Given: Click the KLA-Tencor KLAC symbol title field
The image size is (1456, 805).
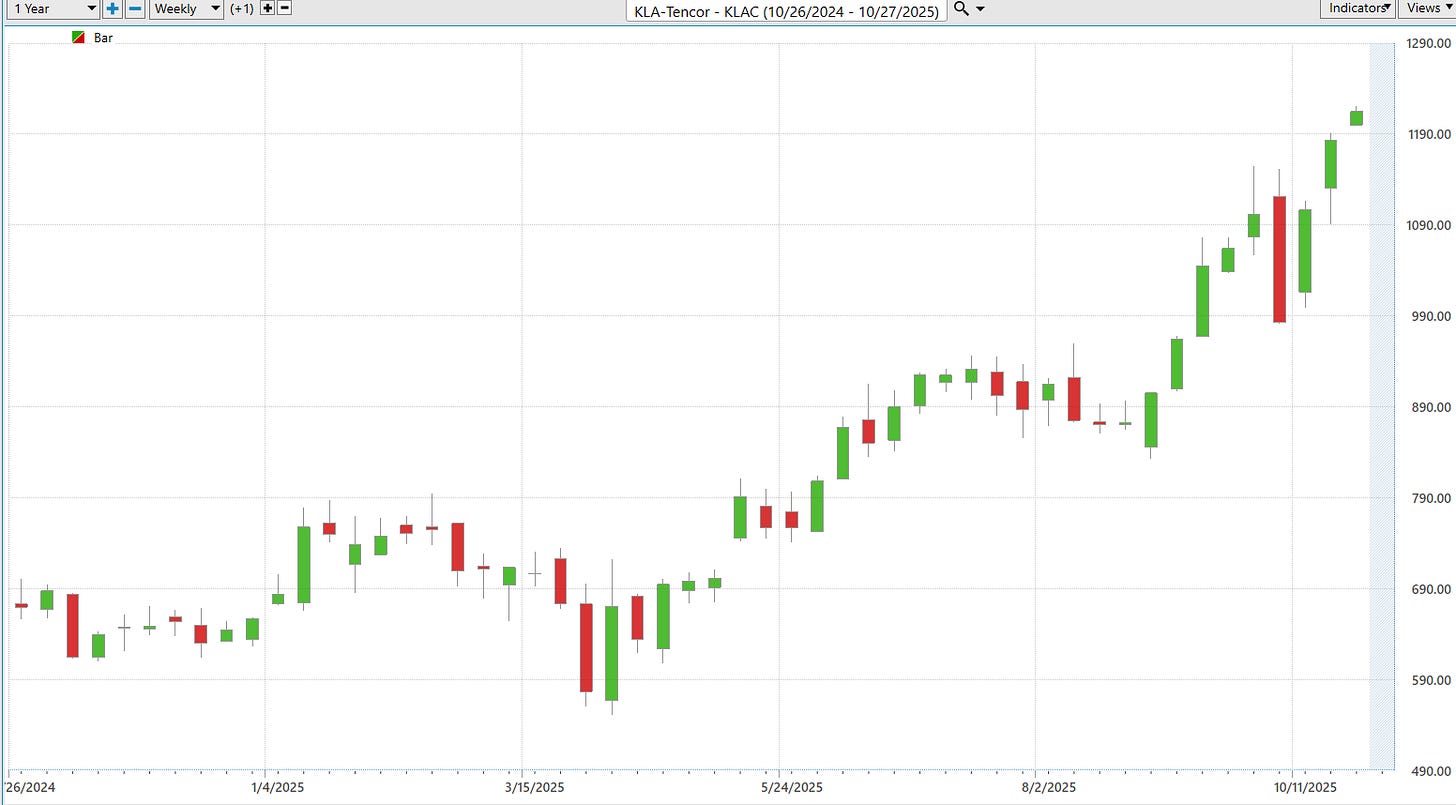Looking at the screenshot, I should click(x=786, y=10).
